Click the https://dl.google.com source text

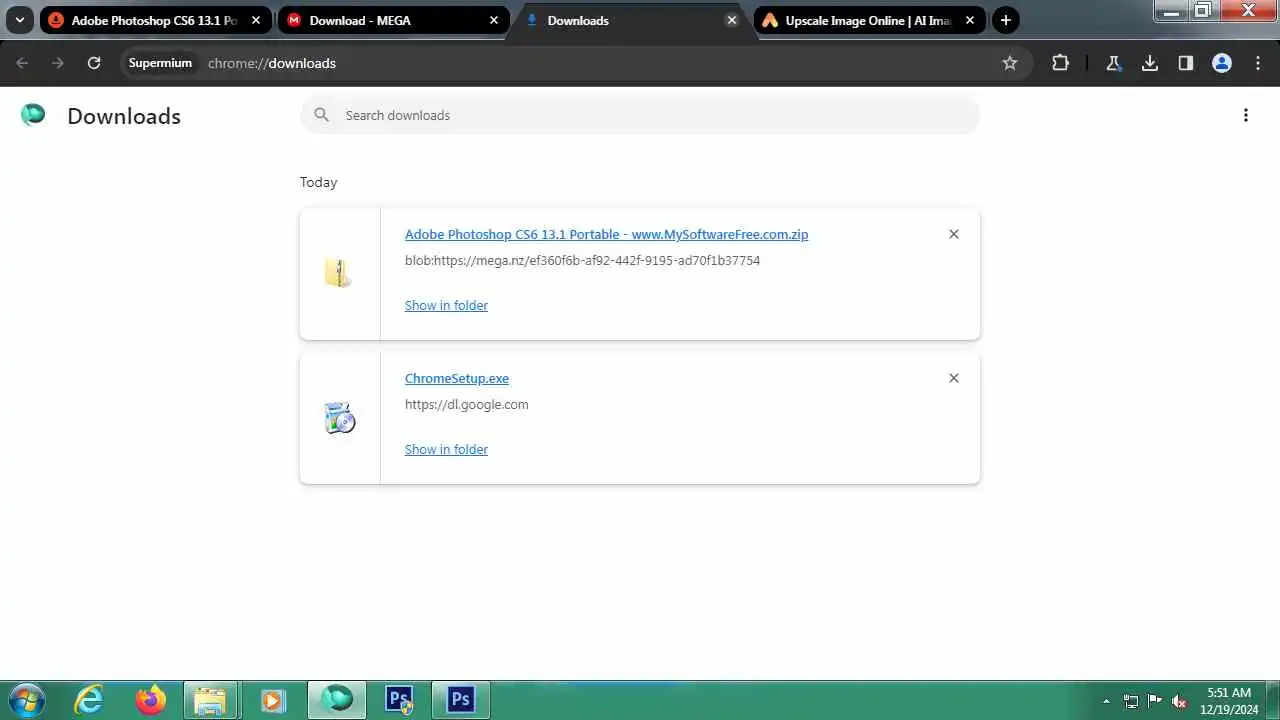click(466, 404)
